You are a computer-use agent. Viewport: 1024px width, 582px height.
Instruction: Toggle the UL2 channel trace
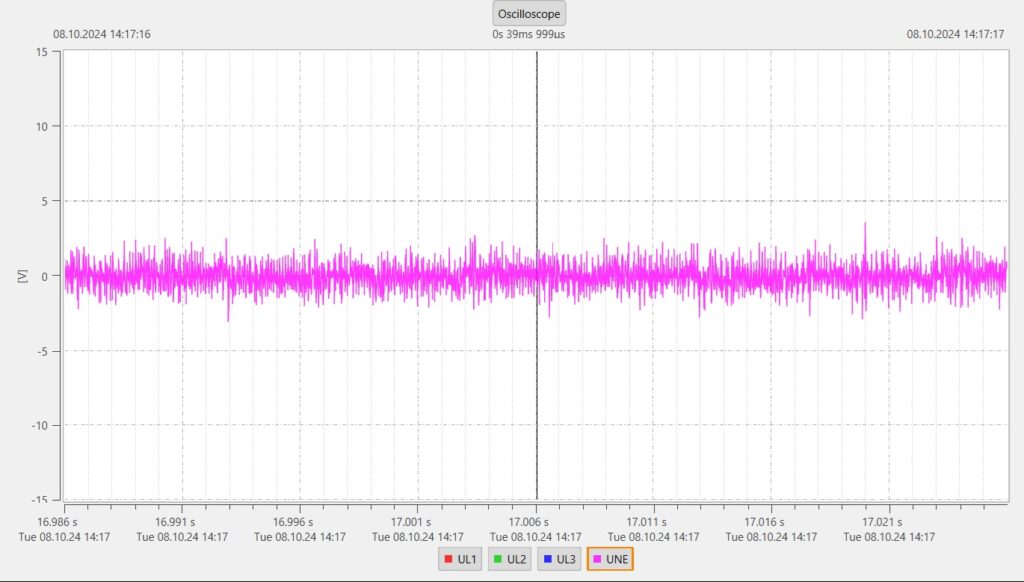tap(510, 559)
